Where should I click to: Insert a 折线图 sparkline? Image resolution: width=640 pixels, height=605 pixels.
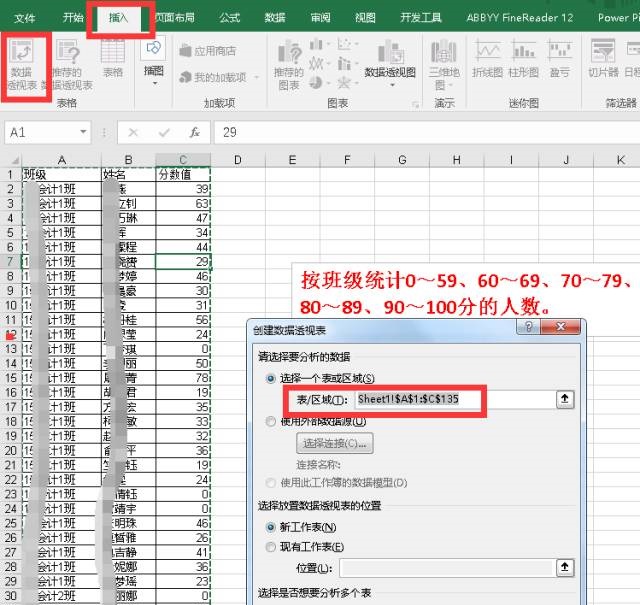point(487,59)
